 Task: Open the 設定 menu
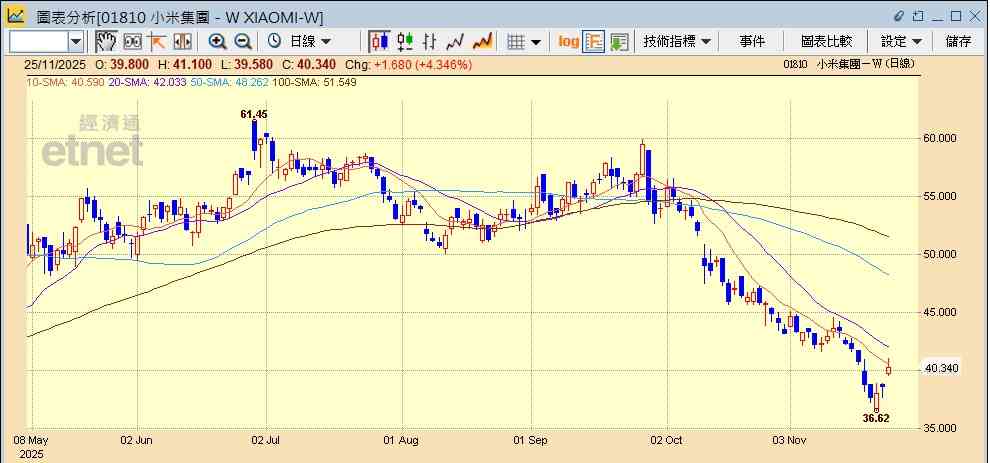(901, 41)
